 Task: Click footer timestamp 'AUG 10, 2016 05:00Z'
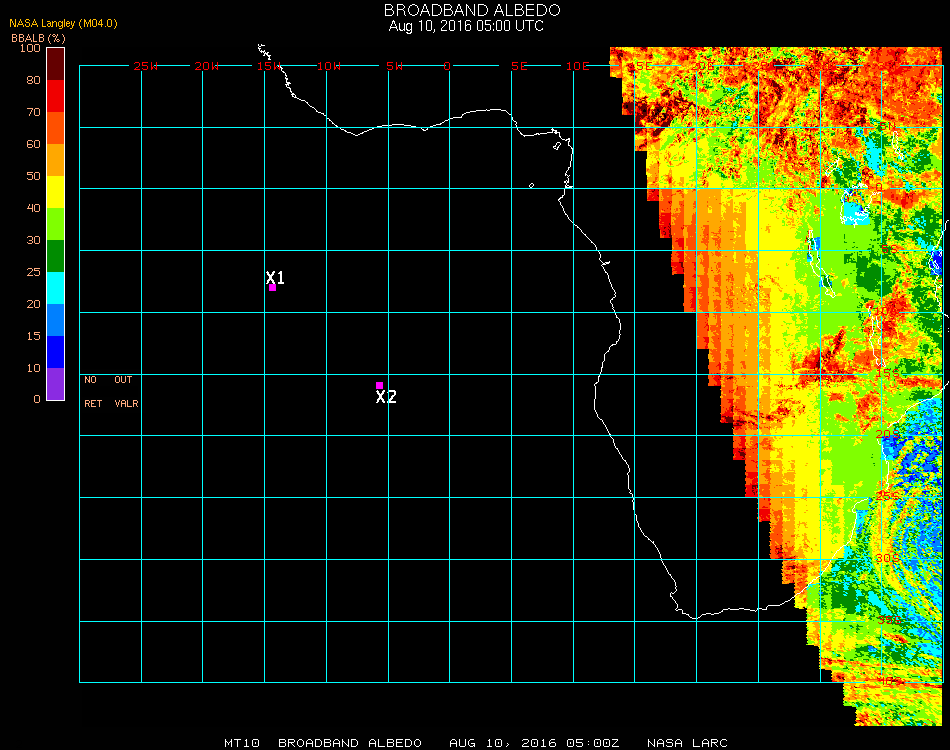(534, 743)
